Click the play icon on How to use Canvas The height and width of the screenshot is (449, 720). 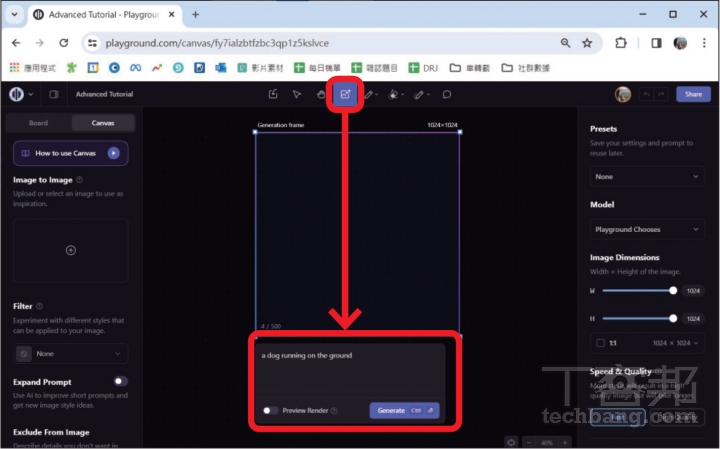coord(113,153)
